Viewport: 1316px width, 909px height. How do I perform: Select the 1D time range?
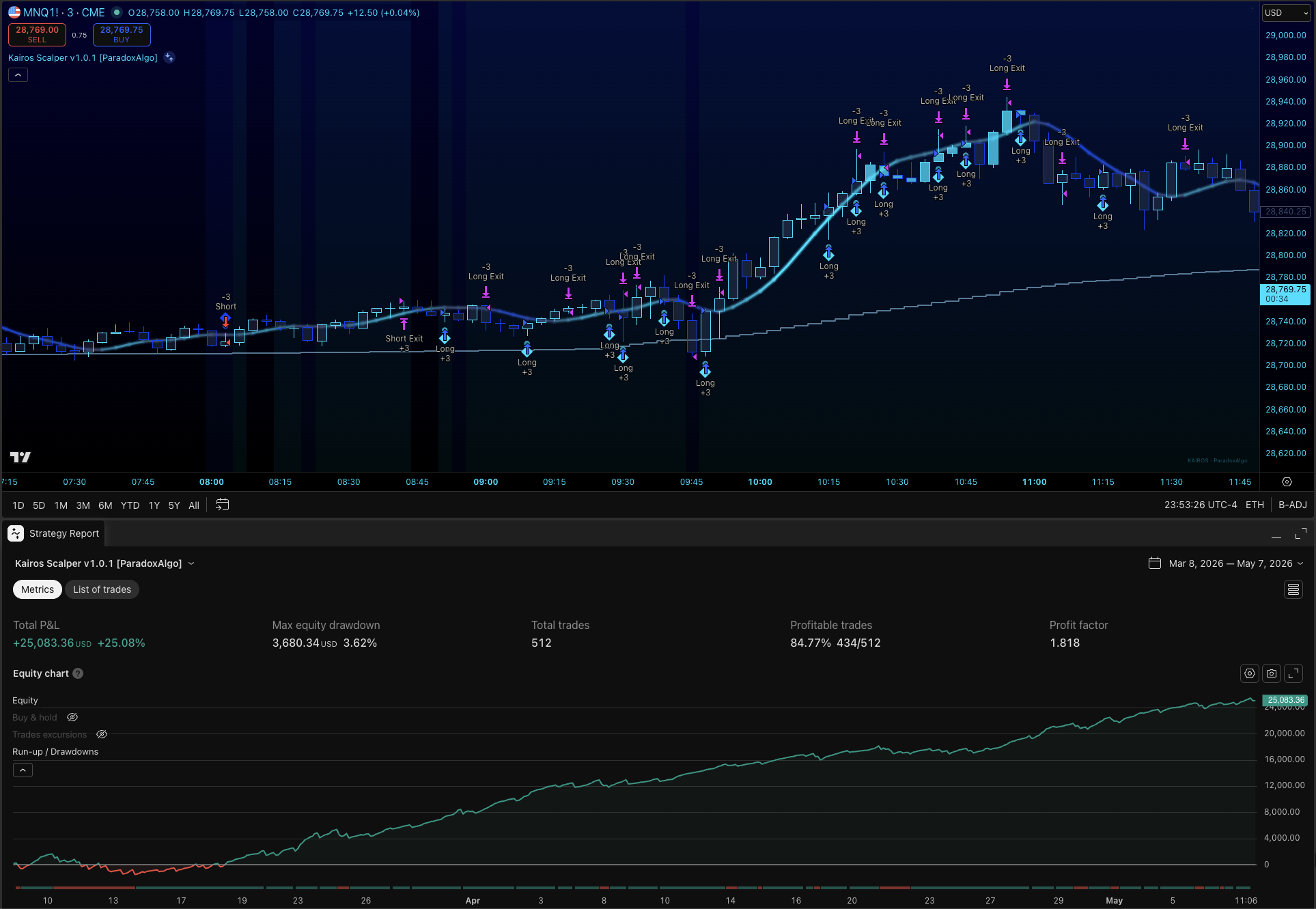(18, 505)
